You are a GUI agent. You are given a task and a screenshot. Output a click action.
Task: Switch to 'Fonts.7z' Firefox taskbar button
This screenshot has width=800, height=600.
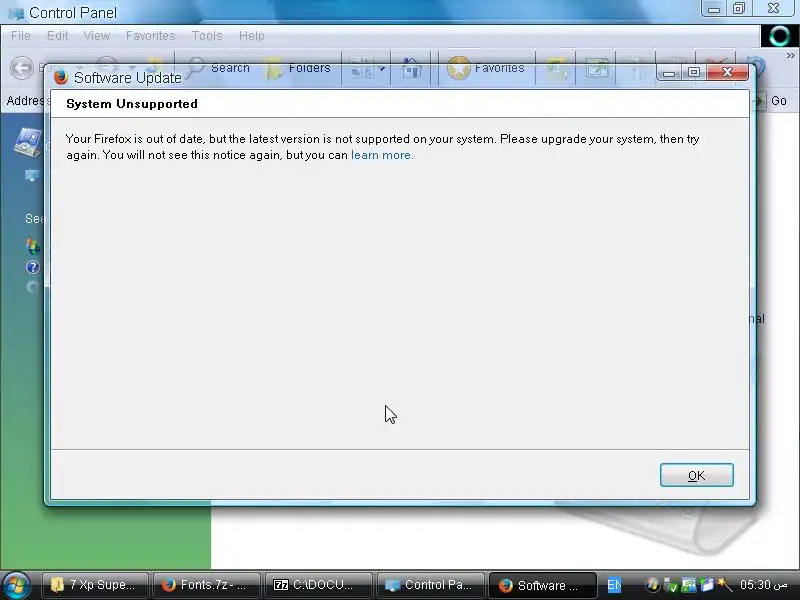click(207, 585)
